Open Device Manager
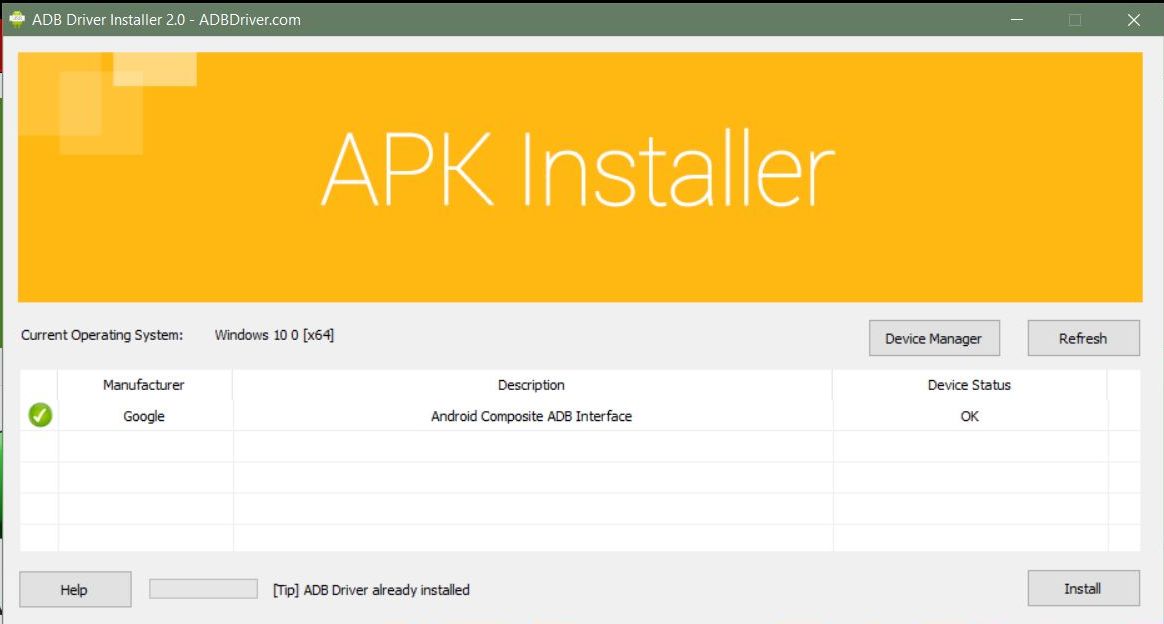Screen dimensions: 1164x624 click(x=933, y=338)
